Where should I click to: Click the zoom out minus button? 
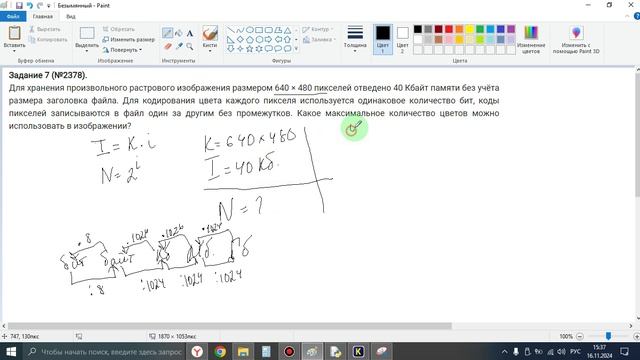[579, 336]
